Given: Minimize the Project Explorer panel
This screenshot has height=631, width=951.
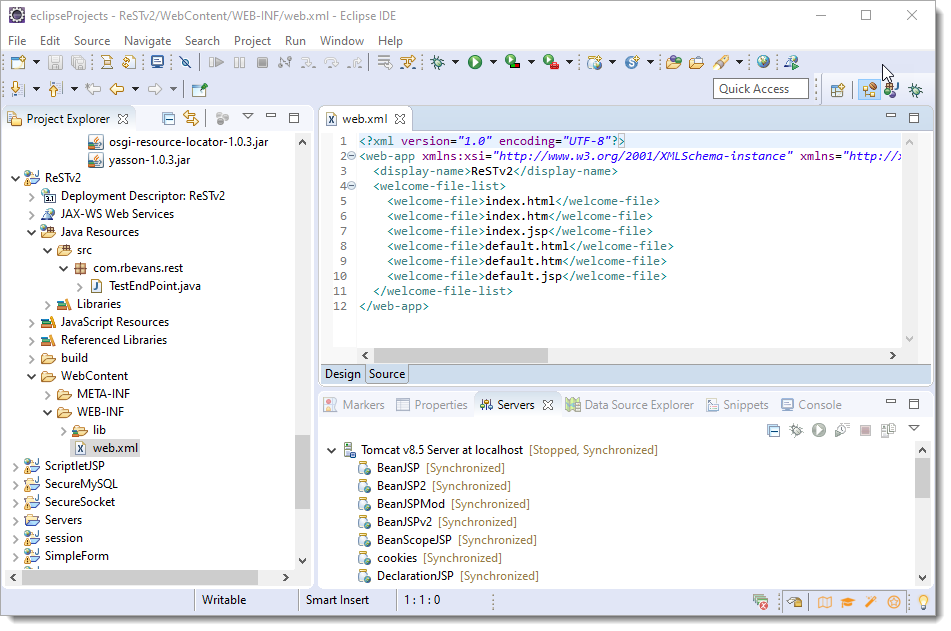Looking at the screenshot, I should click(x=271, y=116).
